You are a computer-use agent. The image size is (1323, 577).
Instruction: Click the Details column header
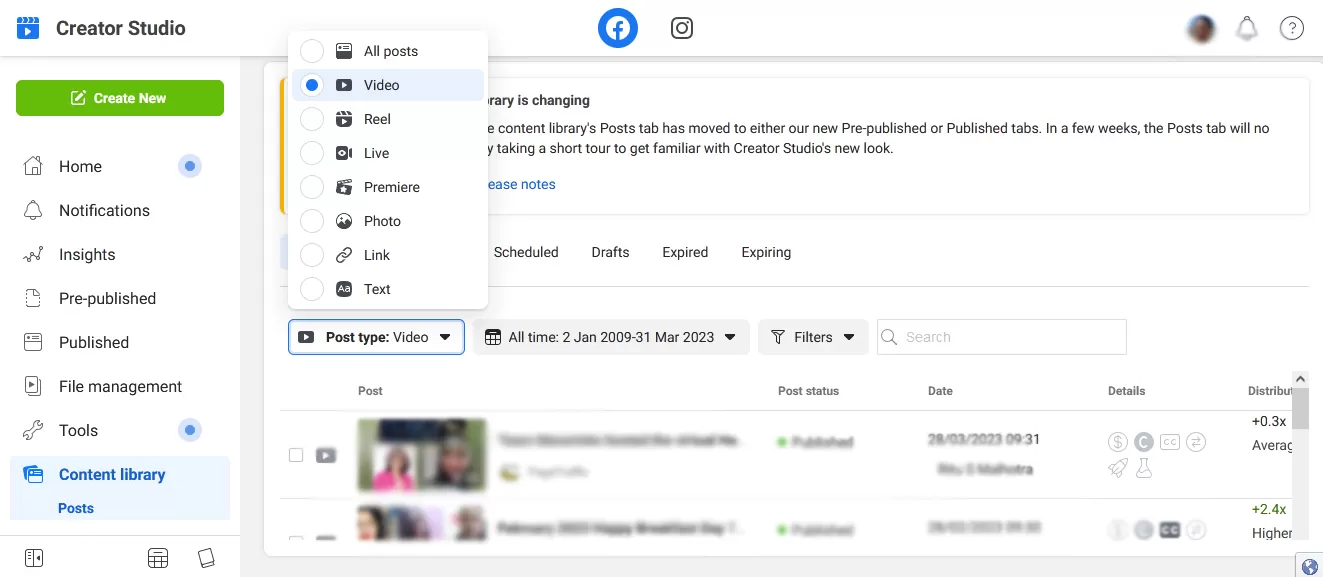click(x=1126, y=391)
